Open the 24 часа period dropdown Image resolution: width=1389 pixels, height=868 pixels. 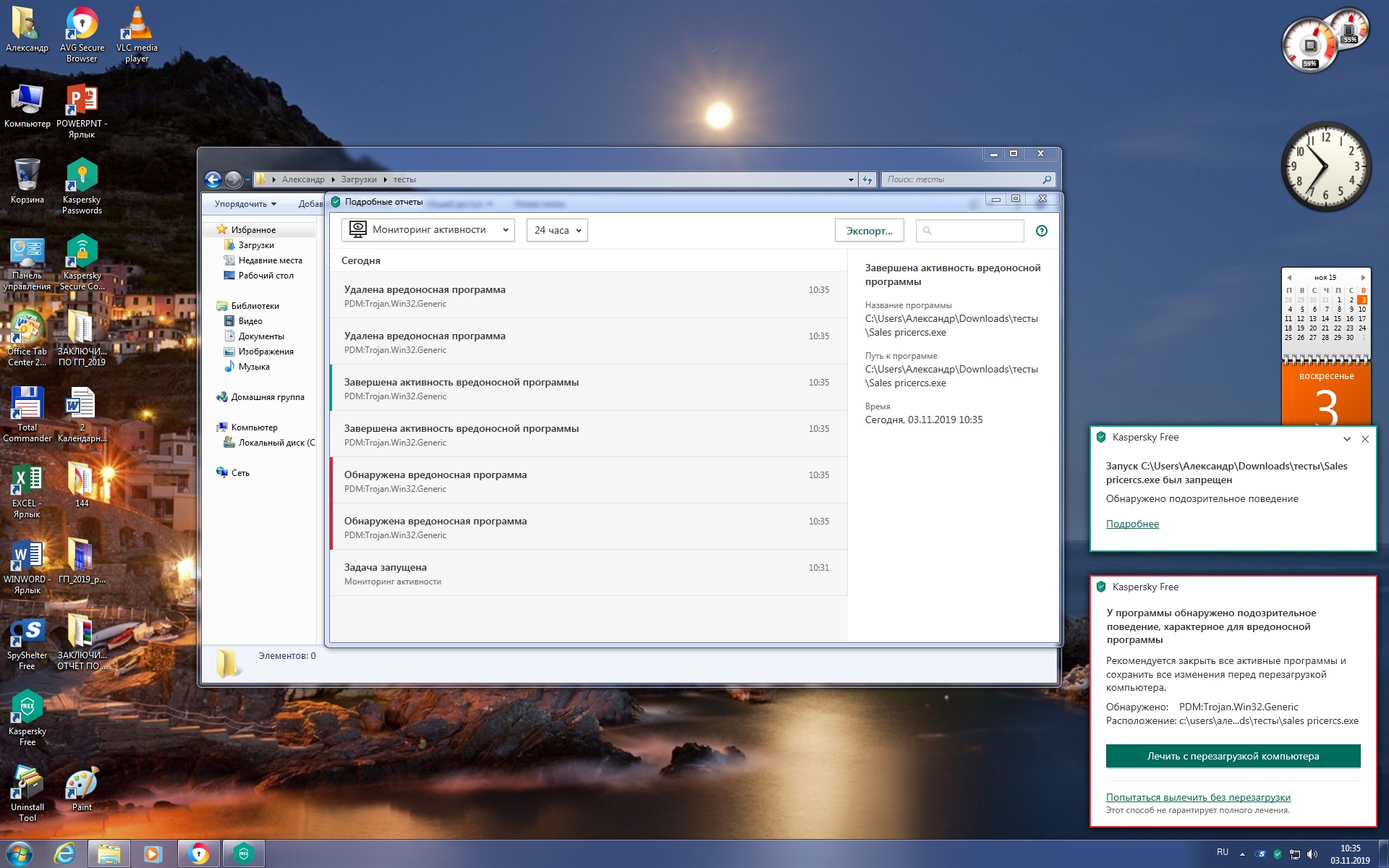click(557, 230)
